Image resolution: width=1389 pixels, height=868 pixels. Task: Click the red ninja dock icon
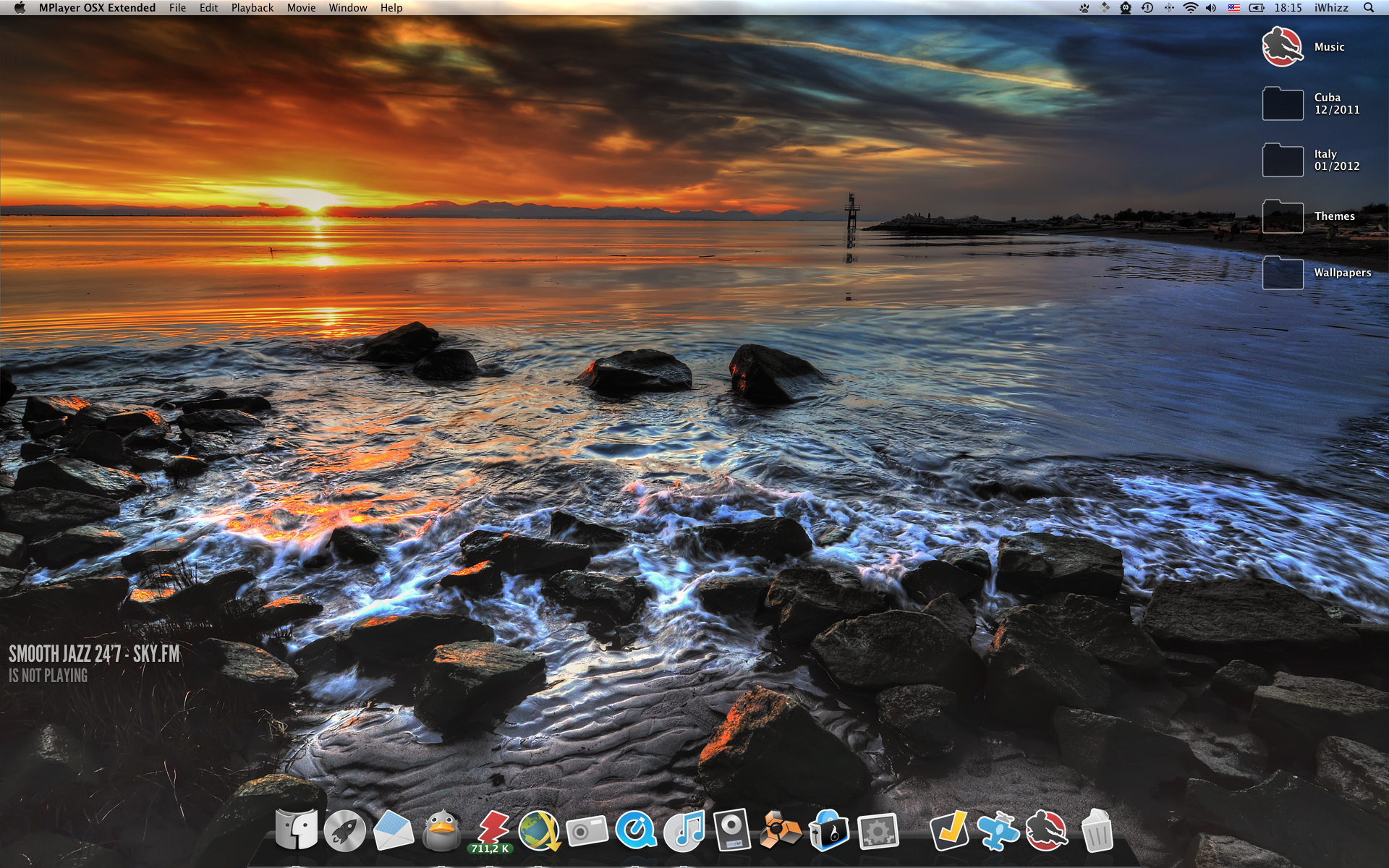(x=1047, y=830)
